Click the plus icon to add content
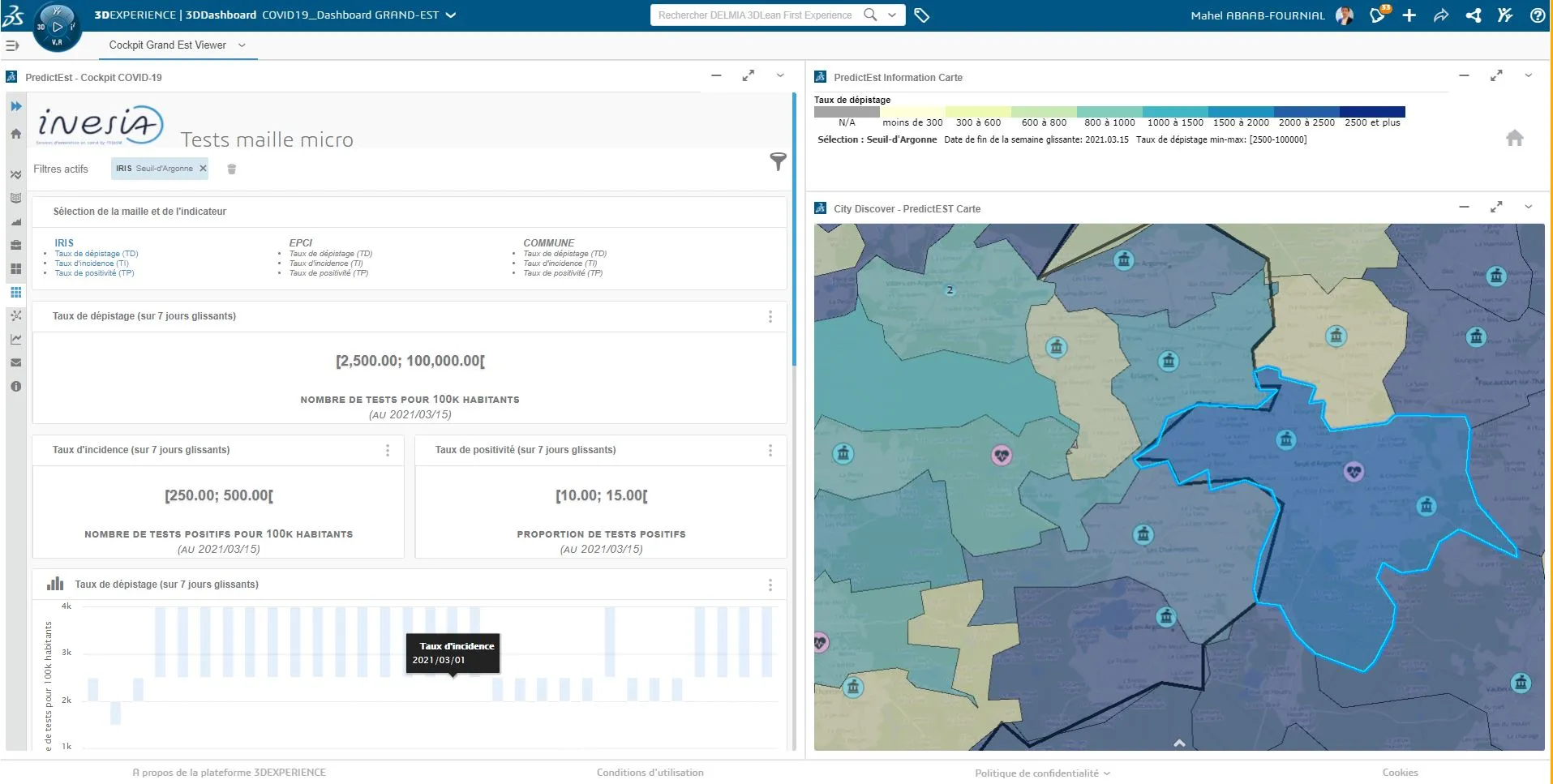The image size is (1553, 784). pyautogui.click(x=1409, y=15)
